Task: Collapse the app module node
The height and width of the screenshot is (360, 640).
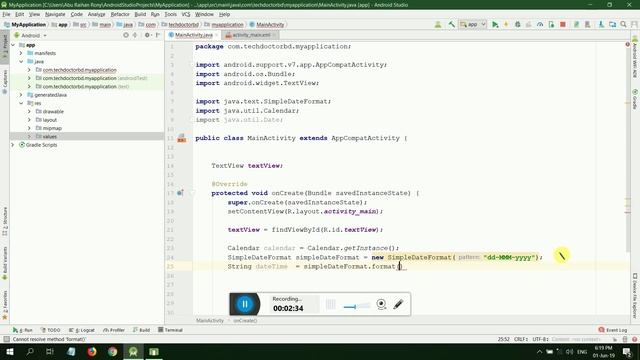Action: 13,45
